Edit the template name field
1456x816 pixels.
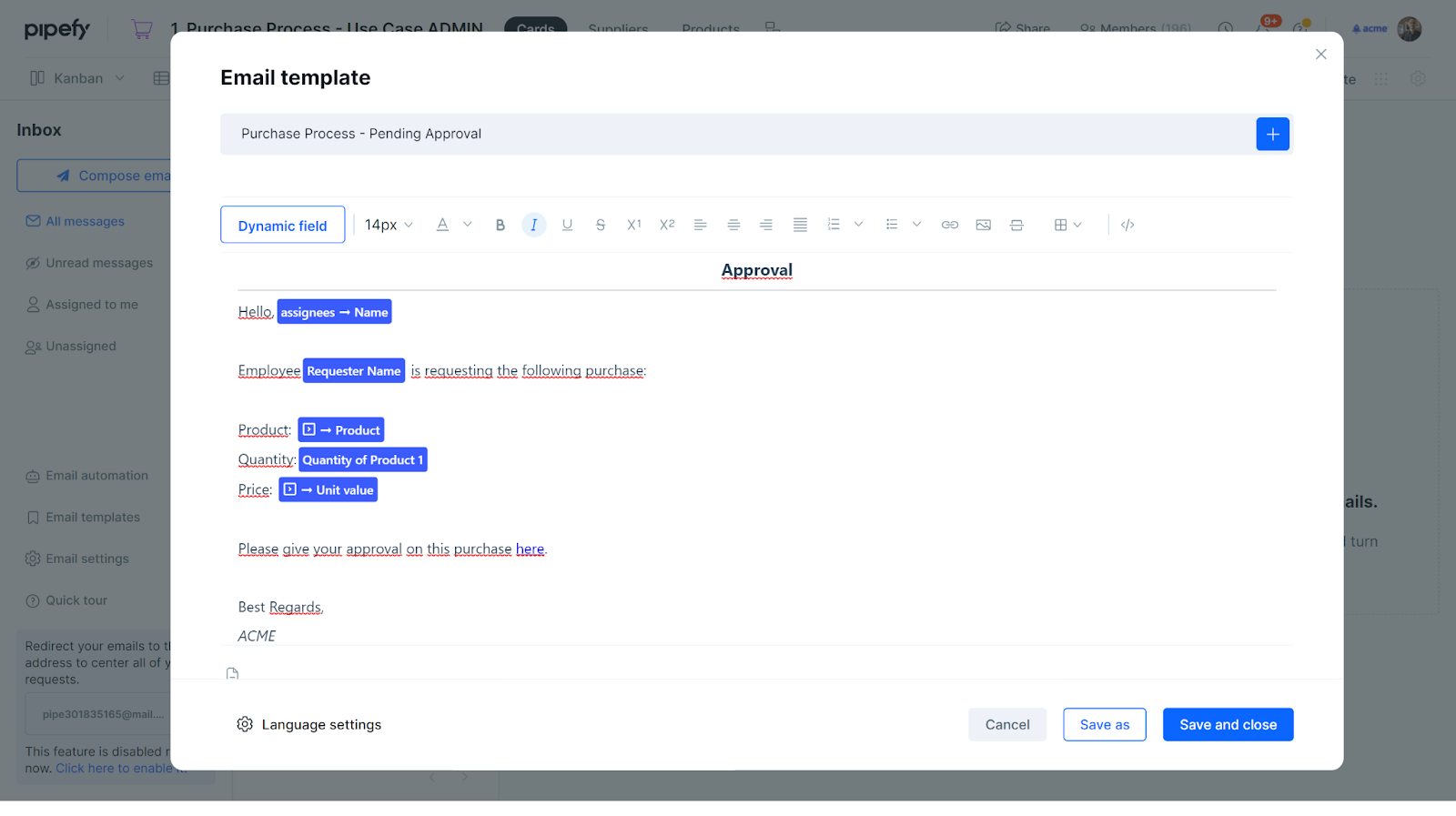737,134
